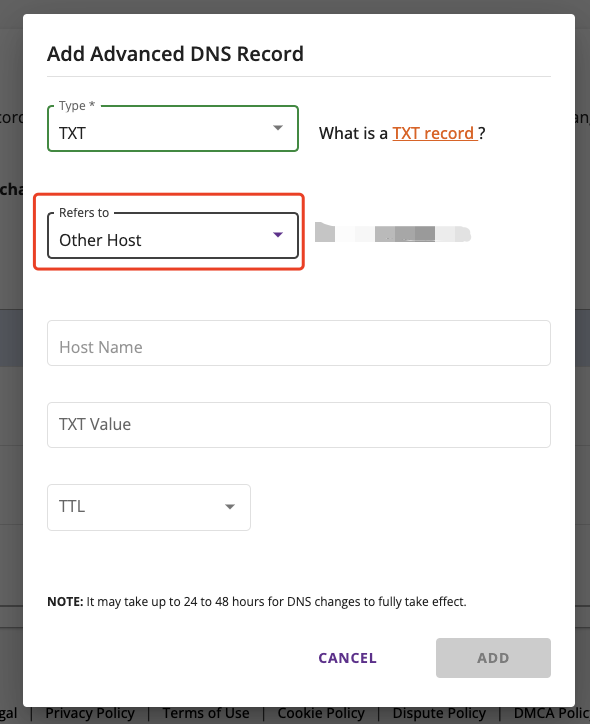
Task: Open the Cookie Policy footer link
Action: click(321, 713)
